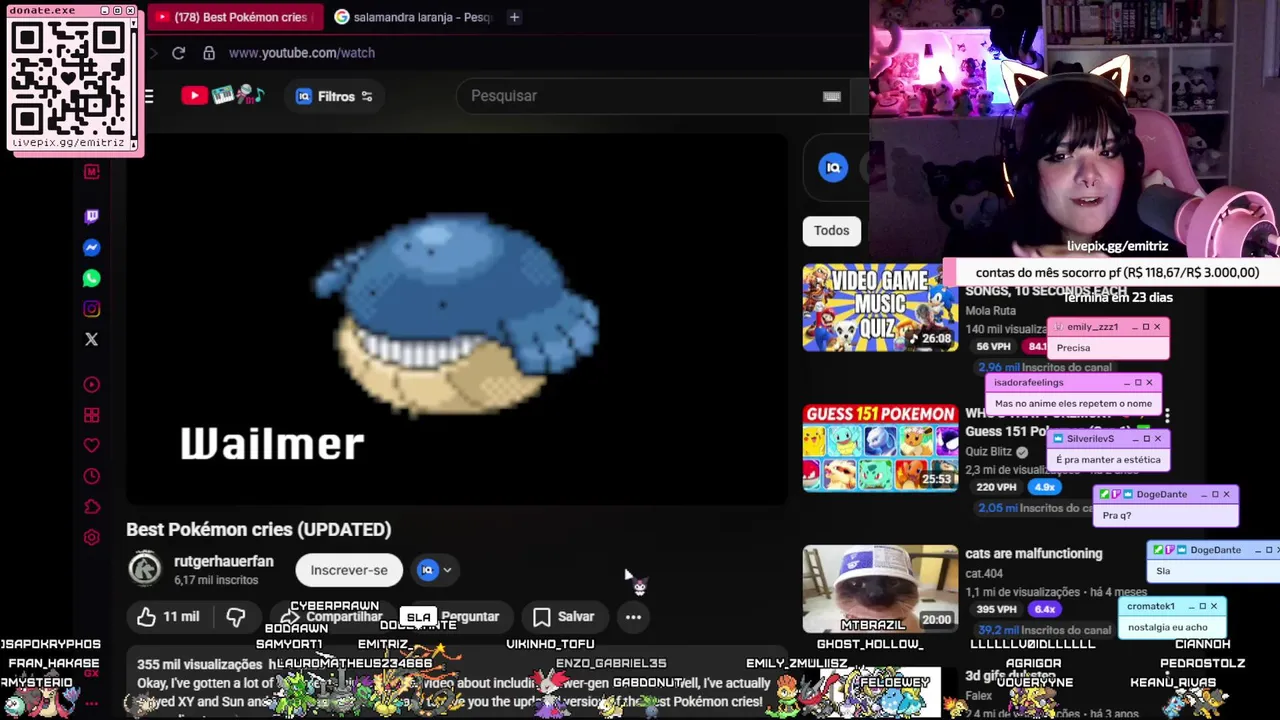1280x720 pixels.
Task: Close the SilverilevS chat popup
Action: (1158, 438)
